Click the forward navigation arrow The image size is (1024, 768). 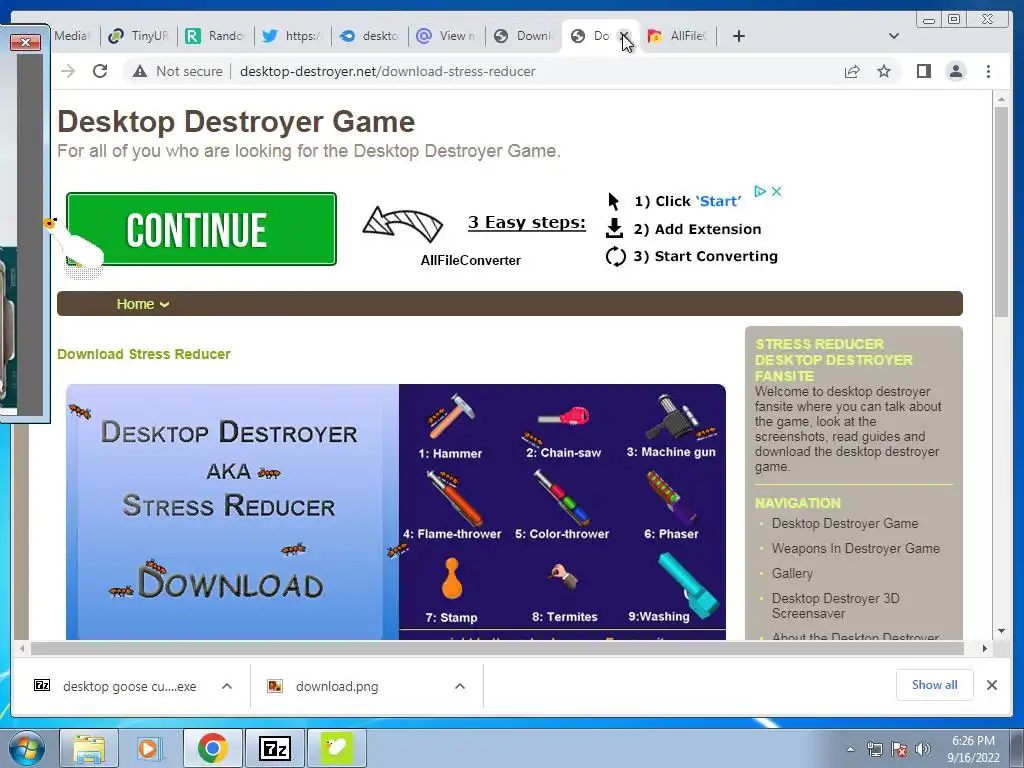click(68, 71)
